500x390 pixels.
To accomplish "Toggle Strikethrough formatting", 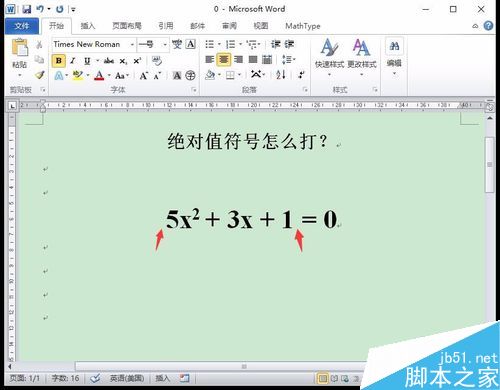I will [x=109, y=61].
